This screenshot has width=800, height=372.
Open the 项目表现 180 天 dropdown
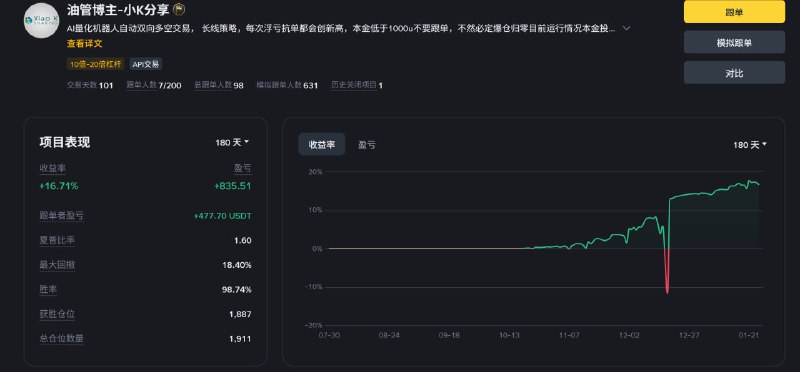(x=232, y=142)
